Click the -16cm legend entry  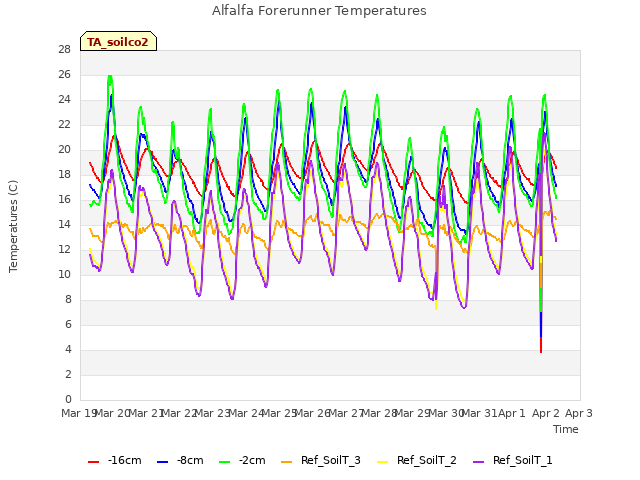[x=115, y=460]
